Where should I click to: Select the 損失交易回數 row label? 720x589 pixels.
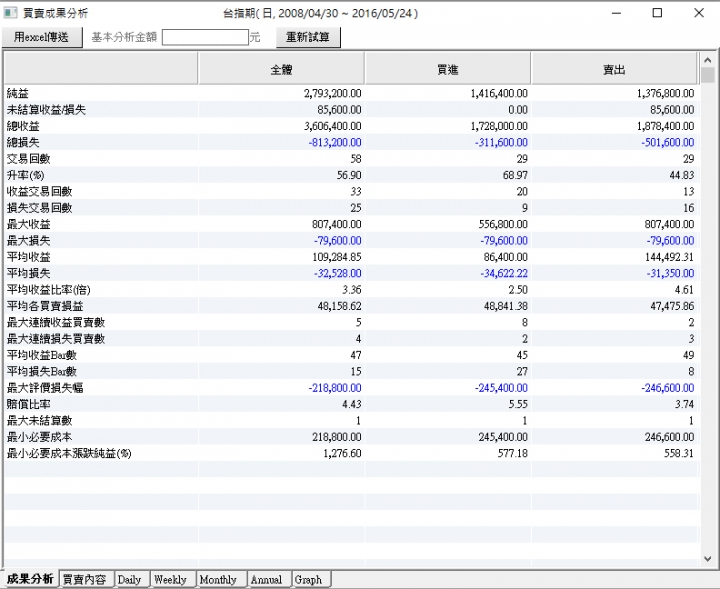coord(39,208)
